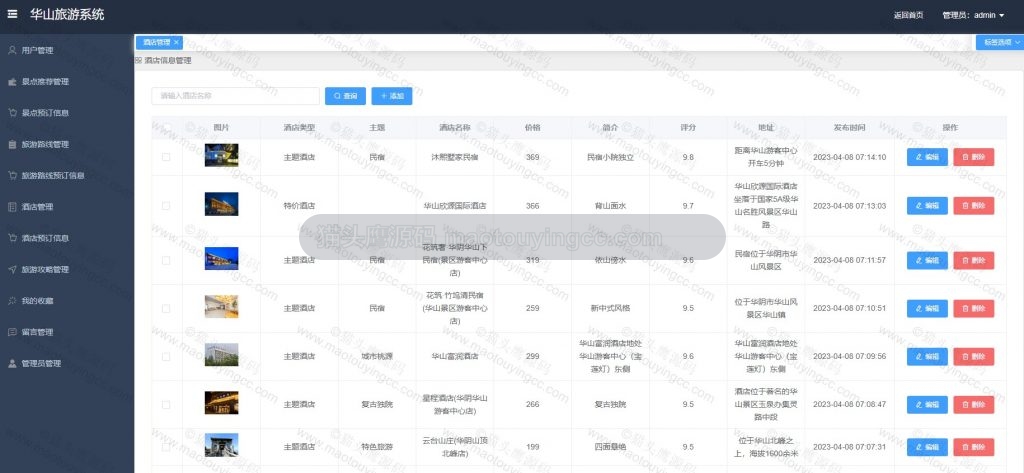Delete the 花筑·竹坞清民宿 row
Viewport: 1024px width, 473px height.
974,308
